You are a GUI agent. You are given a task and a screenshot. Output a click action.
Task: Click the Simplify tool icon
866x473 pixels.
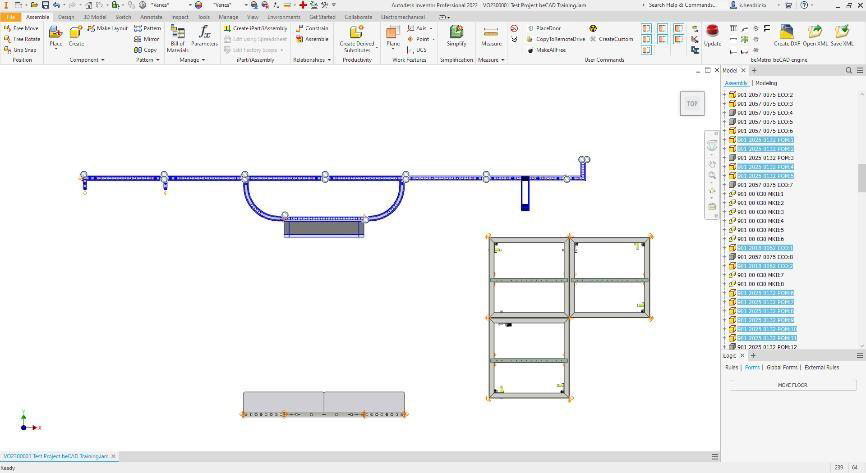pos(456,36)
